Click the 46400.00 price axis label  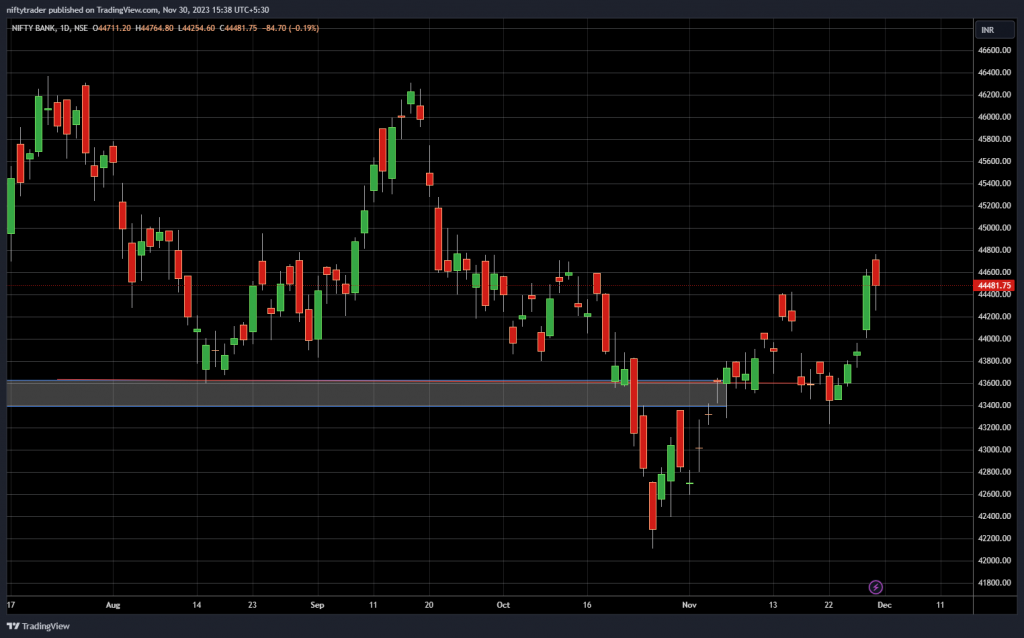tap(994, 72)
